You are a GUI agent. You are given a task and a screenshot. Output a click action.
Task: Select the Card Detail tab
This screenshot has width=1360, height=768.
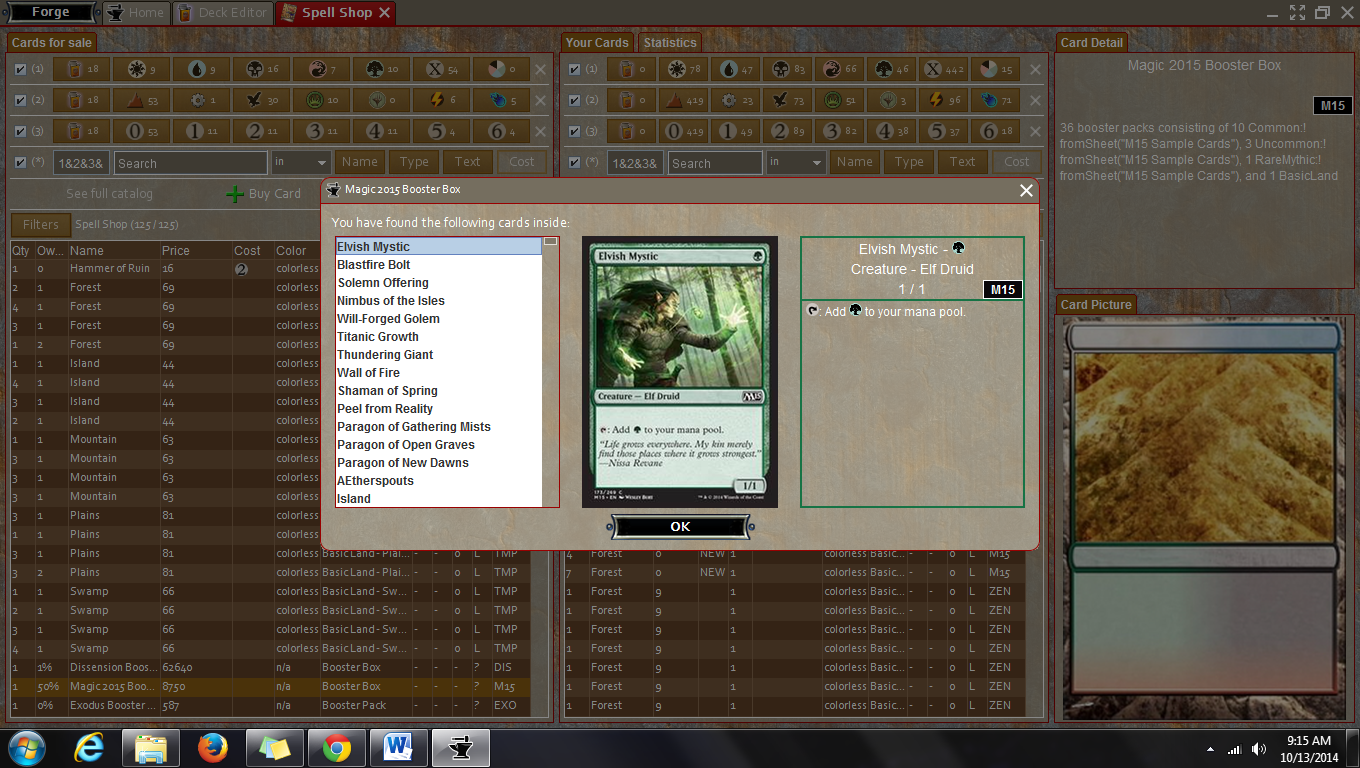coord(1092,42)
